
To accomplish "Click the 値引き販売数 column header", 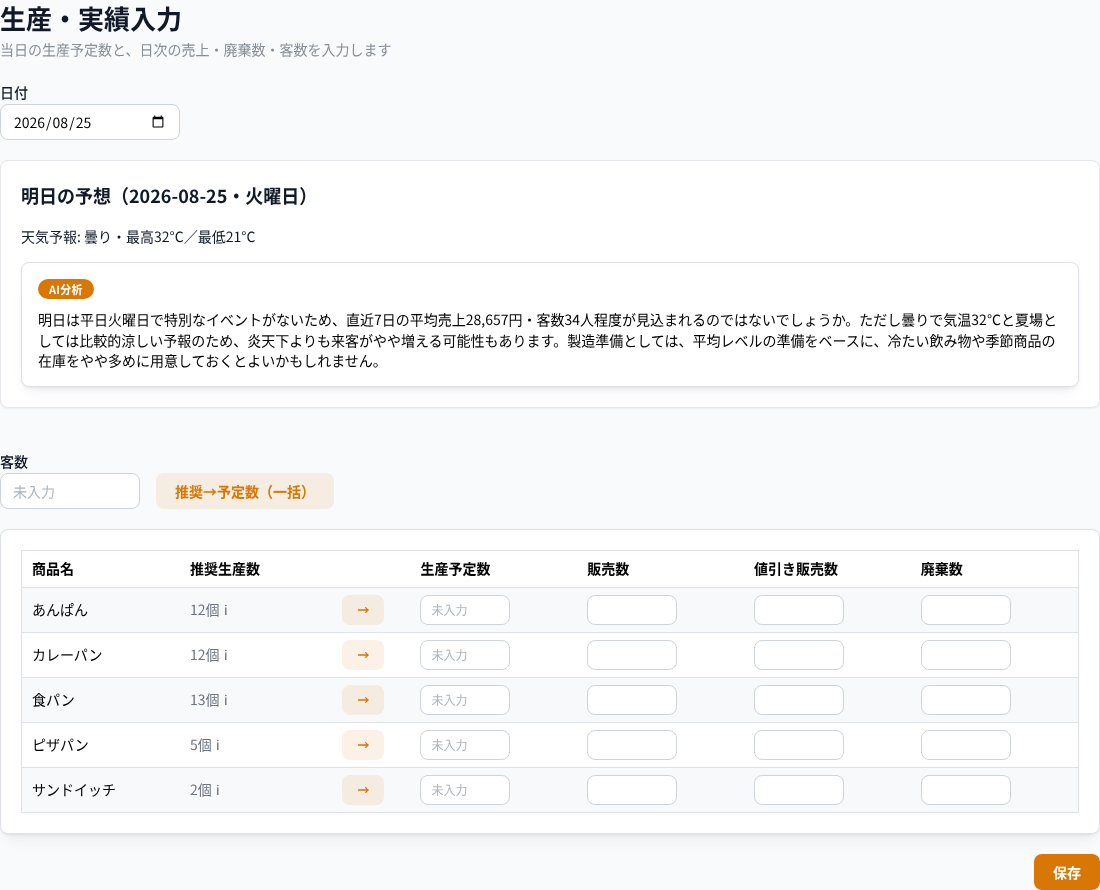I will click(796, 569).
